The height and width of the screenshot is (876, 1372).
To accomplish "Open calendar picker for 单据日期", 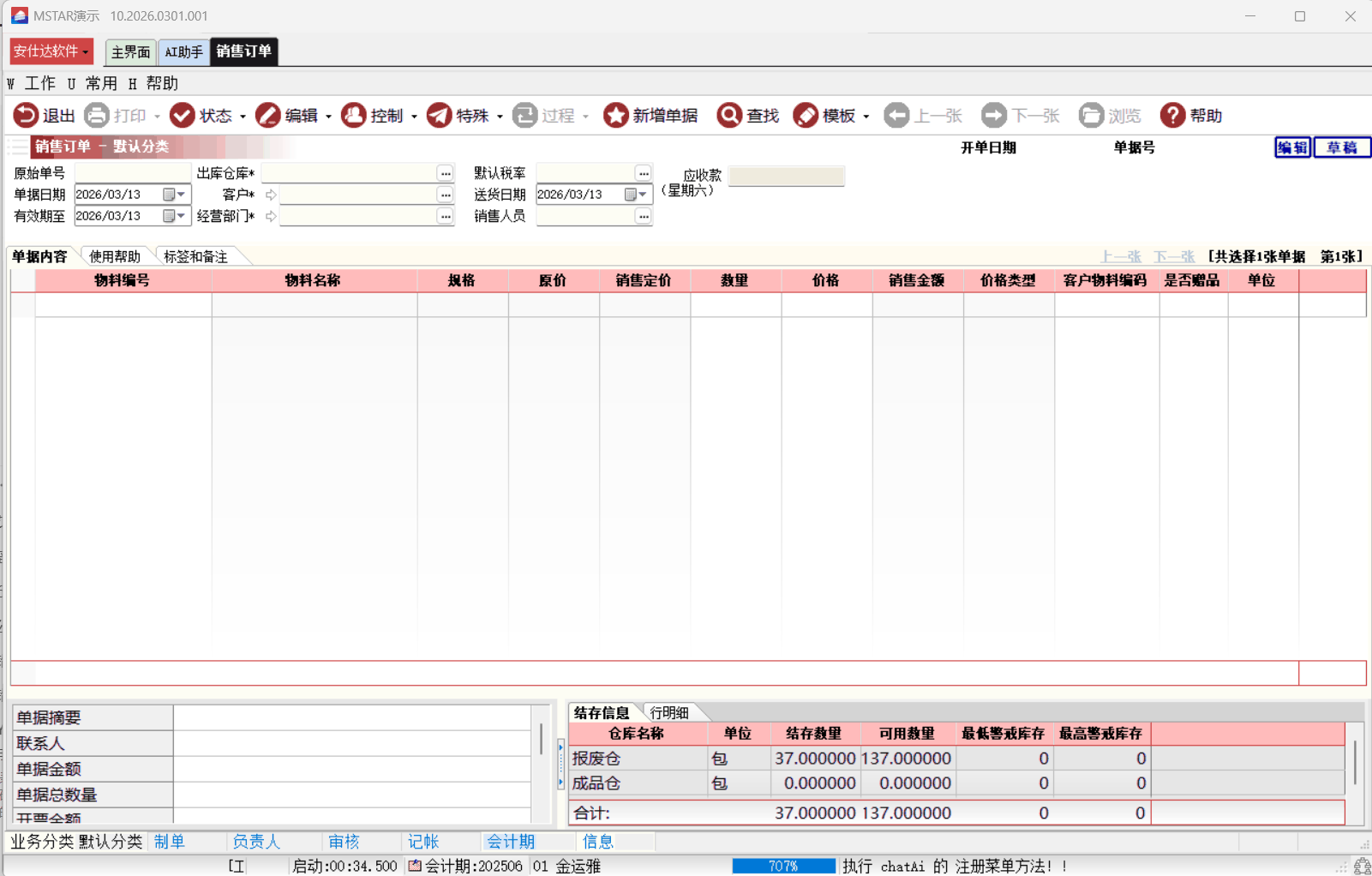I will tap(169, 195).
